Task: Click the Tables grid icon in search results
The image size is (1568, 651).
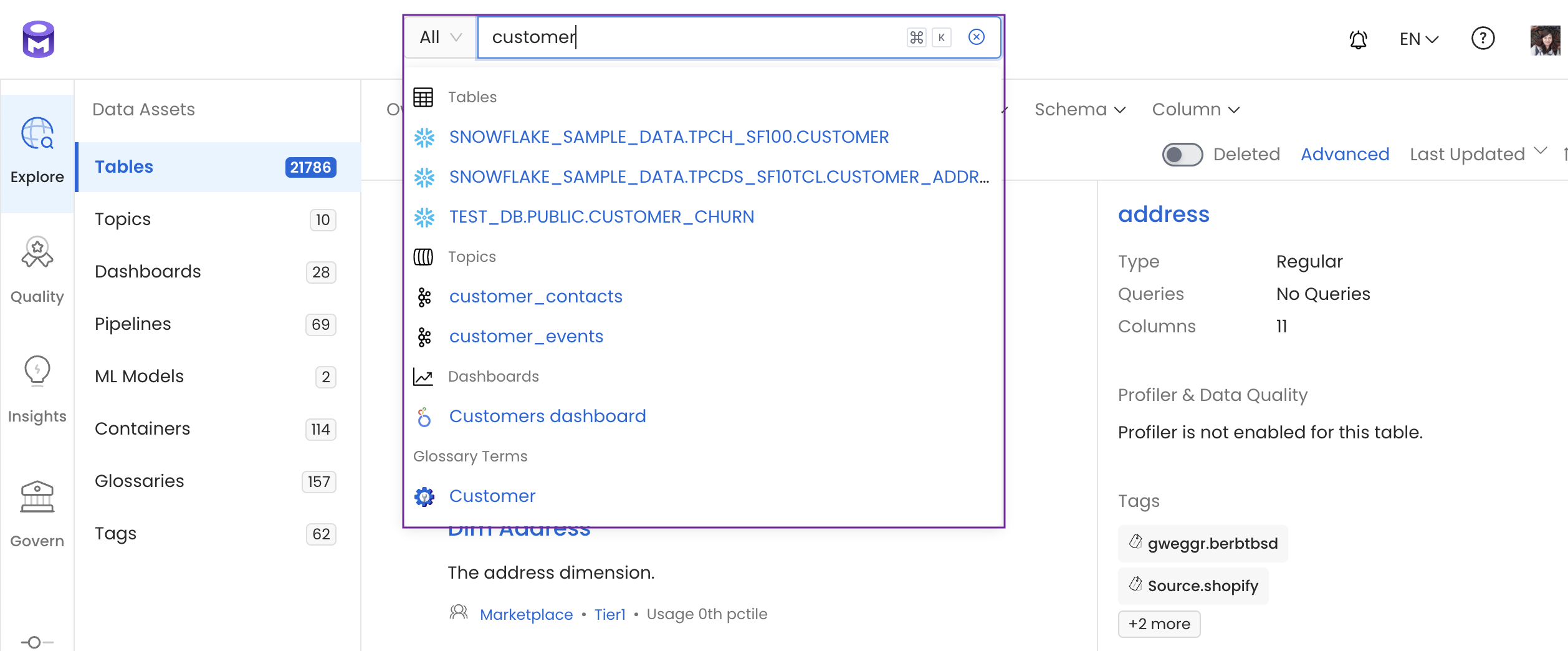Action: click(x=423, y=97)
